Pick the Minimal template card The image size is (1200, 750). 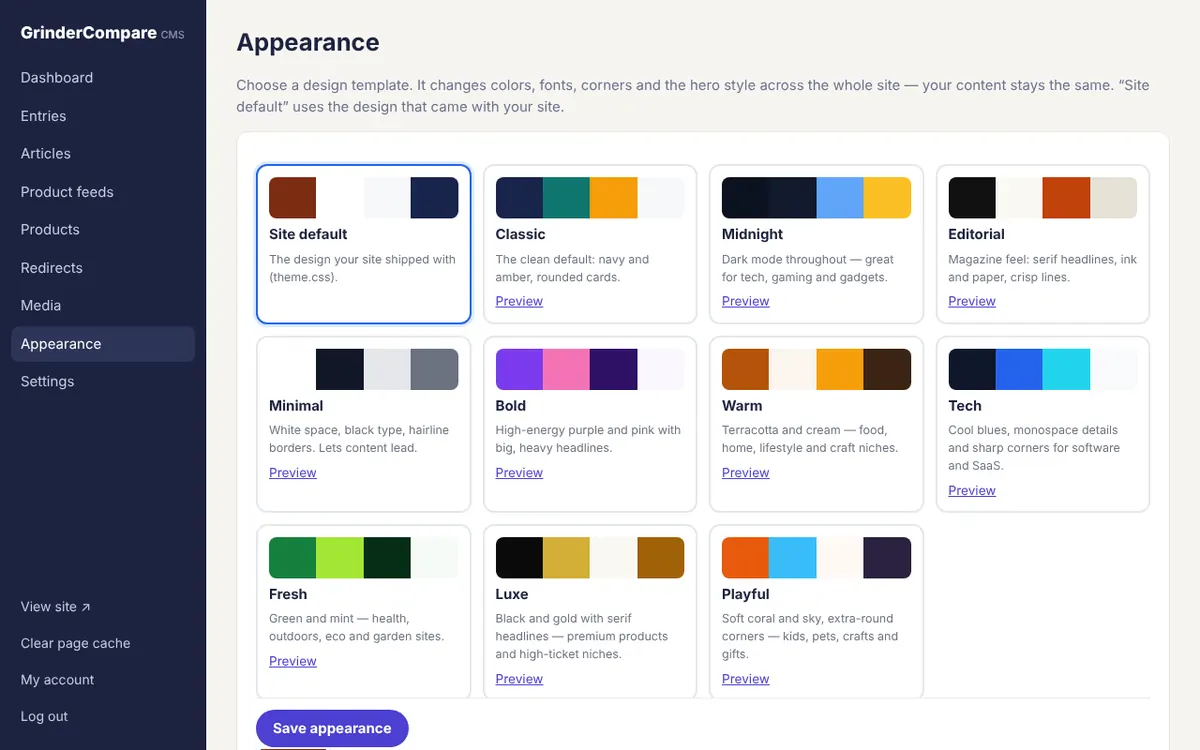pyautogui.click(x=364, y=424)
